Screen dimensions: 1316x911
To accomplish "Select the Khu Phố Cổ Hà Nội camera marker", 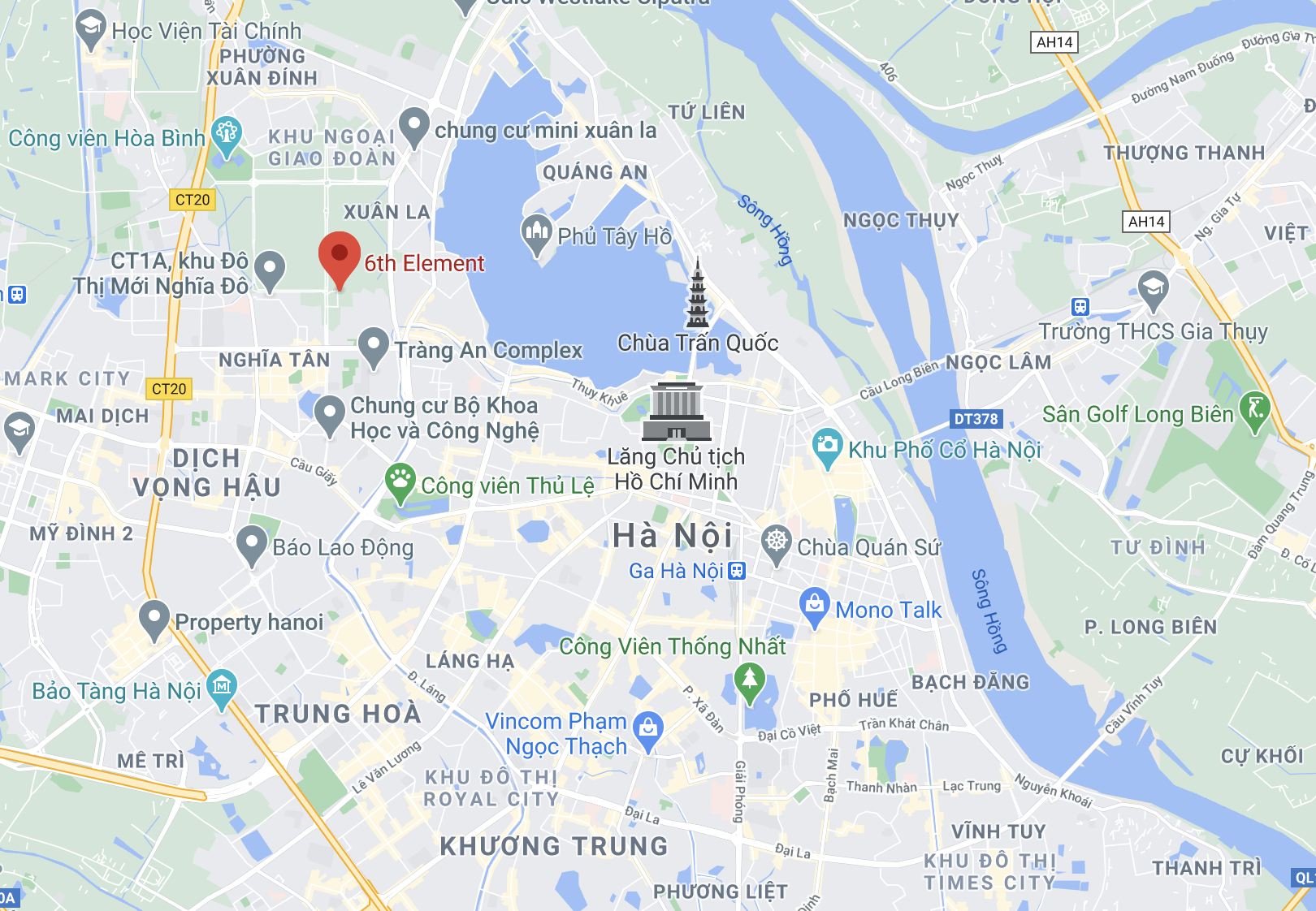I will [827, 449].
